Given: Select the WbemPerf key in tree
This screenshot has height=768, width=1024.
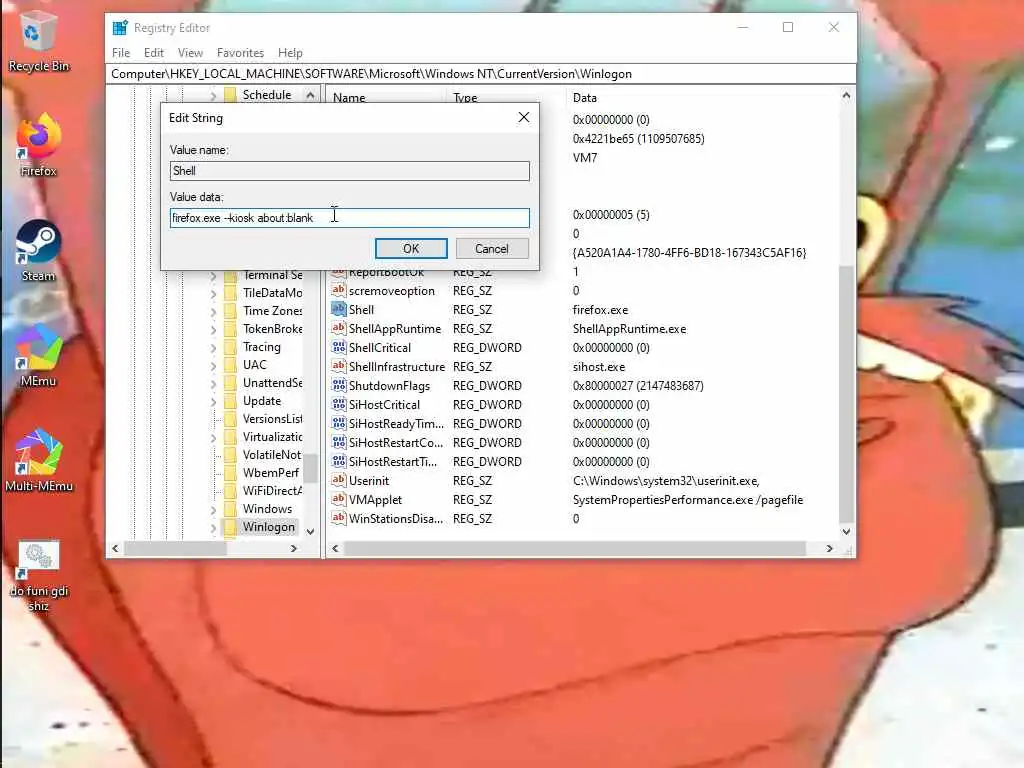Looking at the screenshot, I should click(270, 472).
